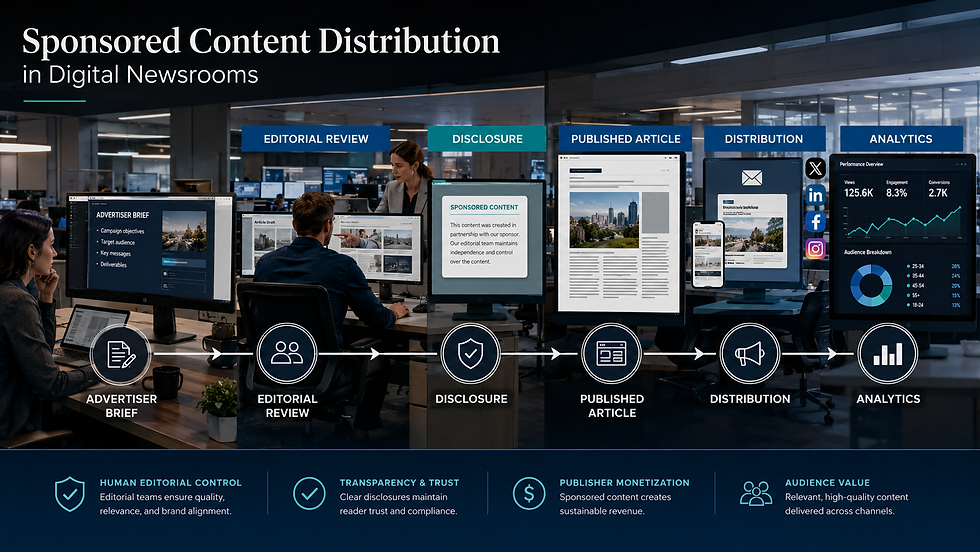980x552 pixels.
Task: Open the Instagram social icon
Action: (x=815, y=249)
